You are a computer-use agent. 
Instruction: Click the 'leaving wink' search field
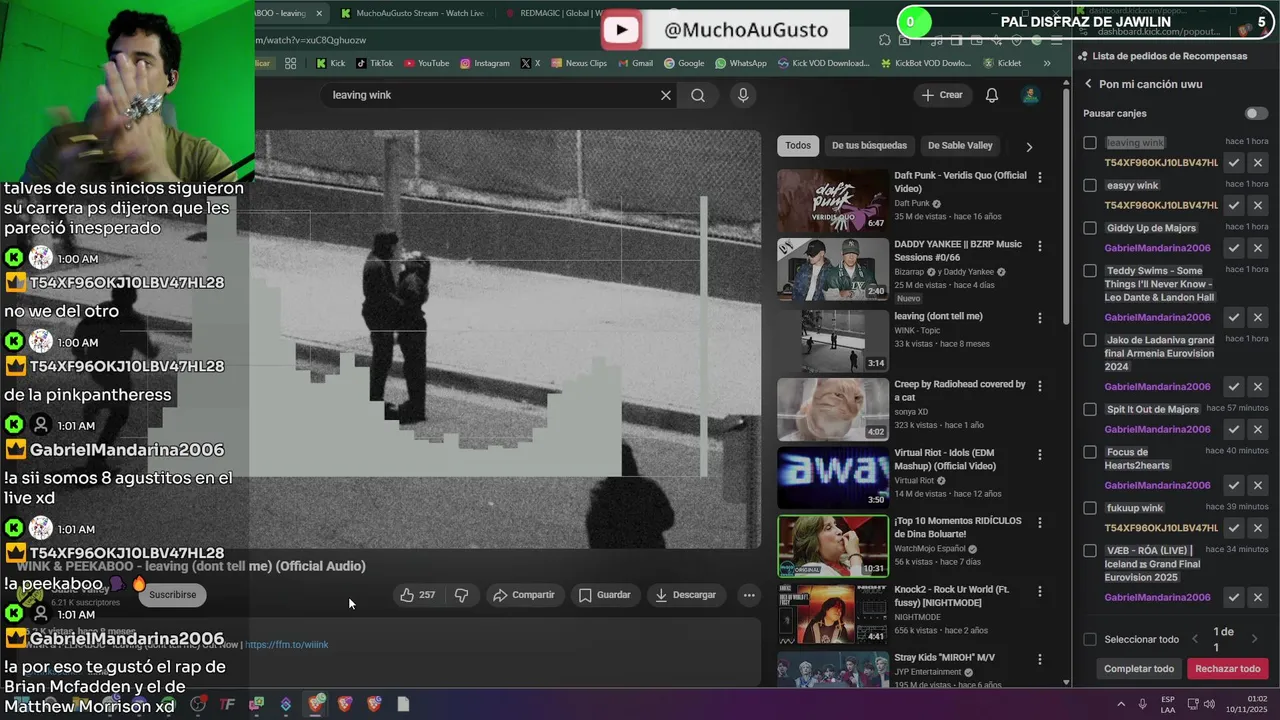click(x=490, y=95)
